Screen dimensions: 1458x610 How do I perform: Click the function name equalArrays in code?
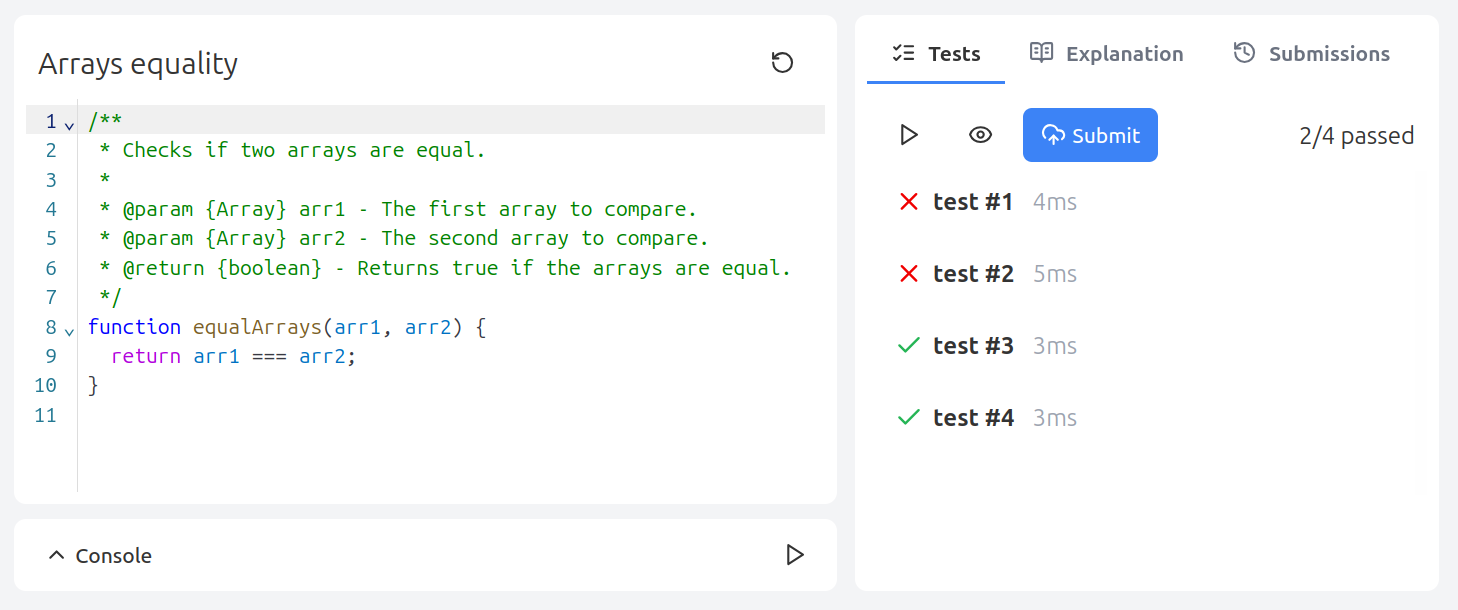[258, 327]
